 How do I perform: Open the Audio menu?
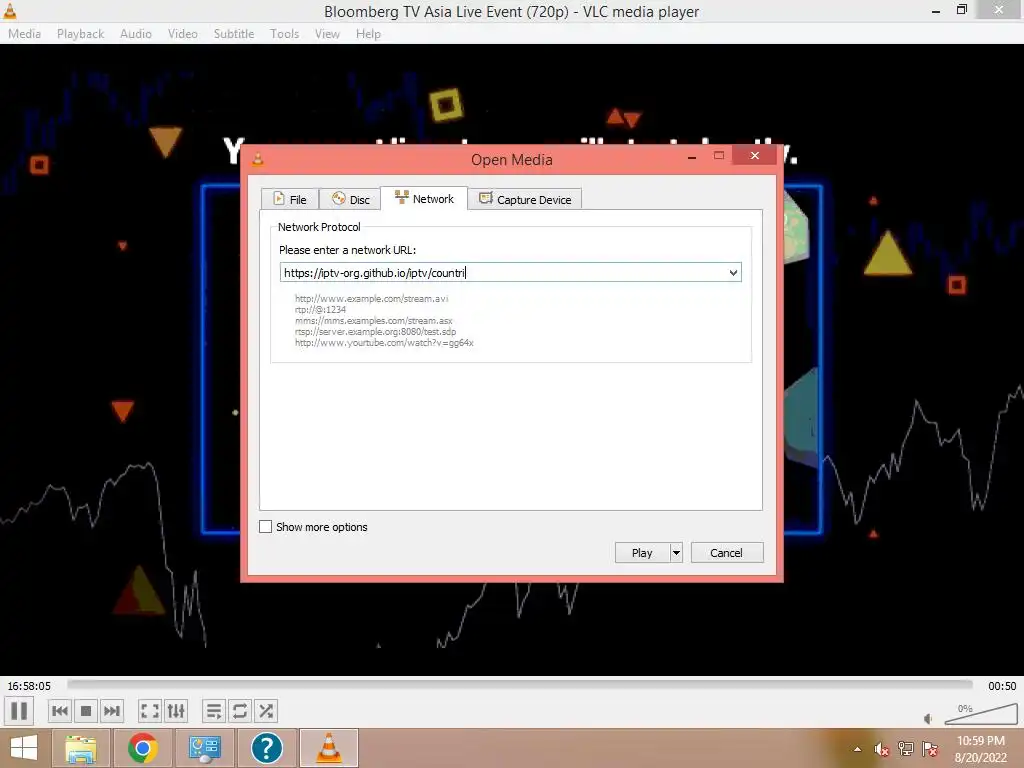pyautogui.click(x=136, y=34)
